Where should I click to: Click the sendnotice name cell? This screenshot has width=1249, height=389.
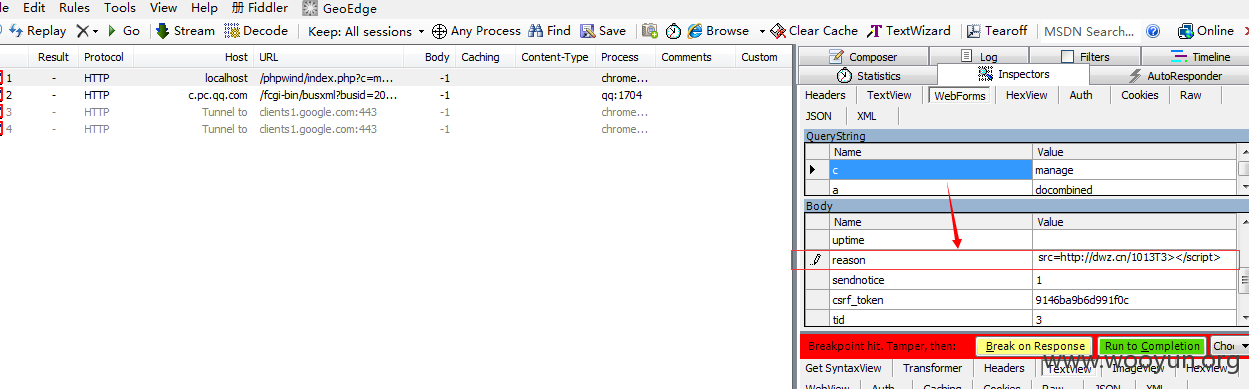(x=931, y=280)
